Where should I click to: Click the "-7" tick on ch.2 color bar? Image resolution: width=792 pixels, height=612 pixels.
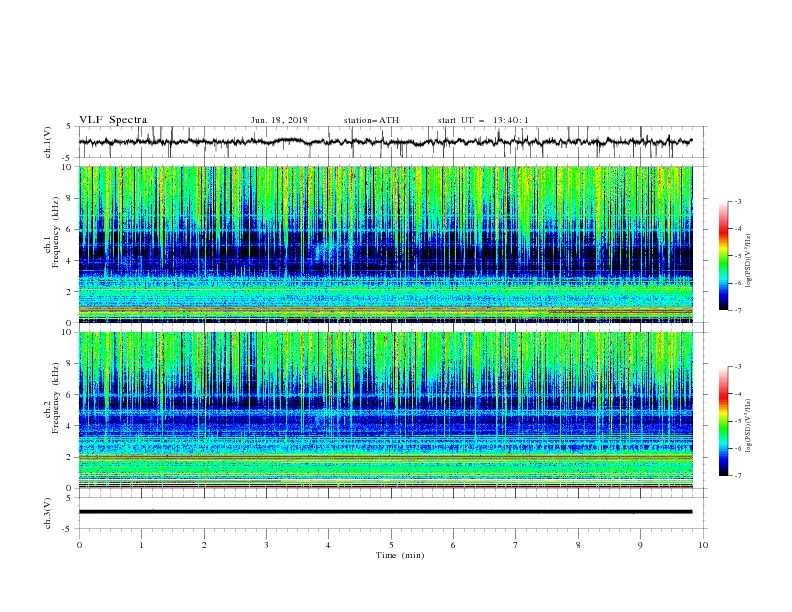[737, 475]
